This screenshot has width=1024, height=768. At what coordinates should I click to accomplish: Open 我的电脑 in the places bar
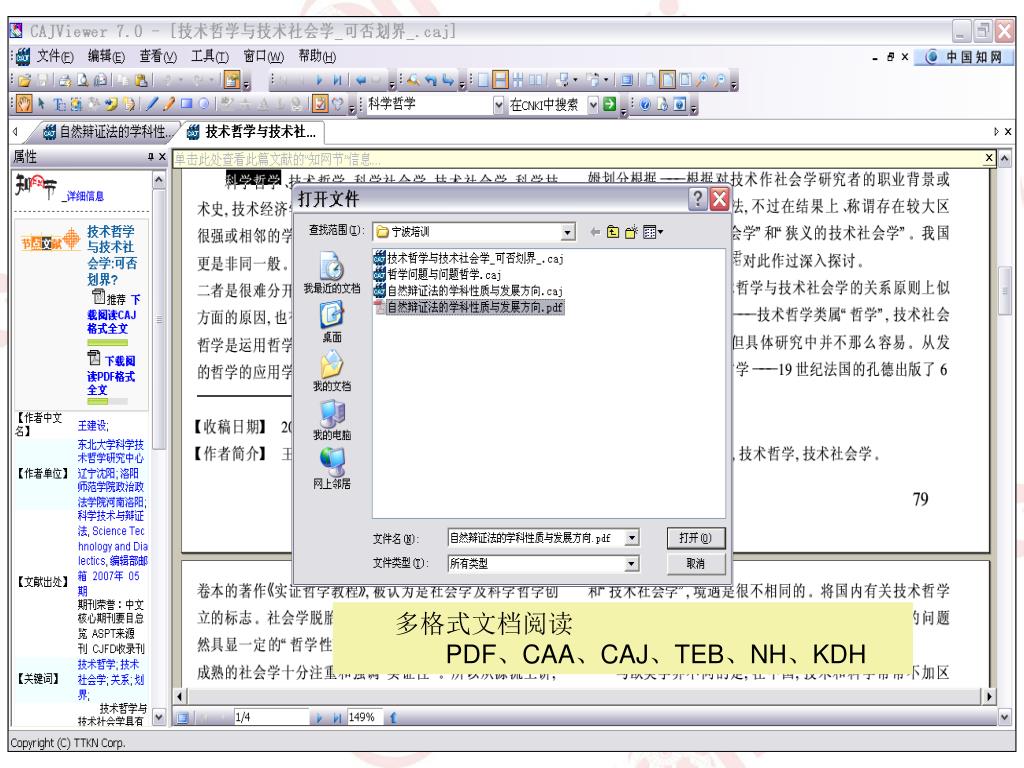pyautogui.click(x=332, y=419)
